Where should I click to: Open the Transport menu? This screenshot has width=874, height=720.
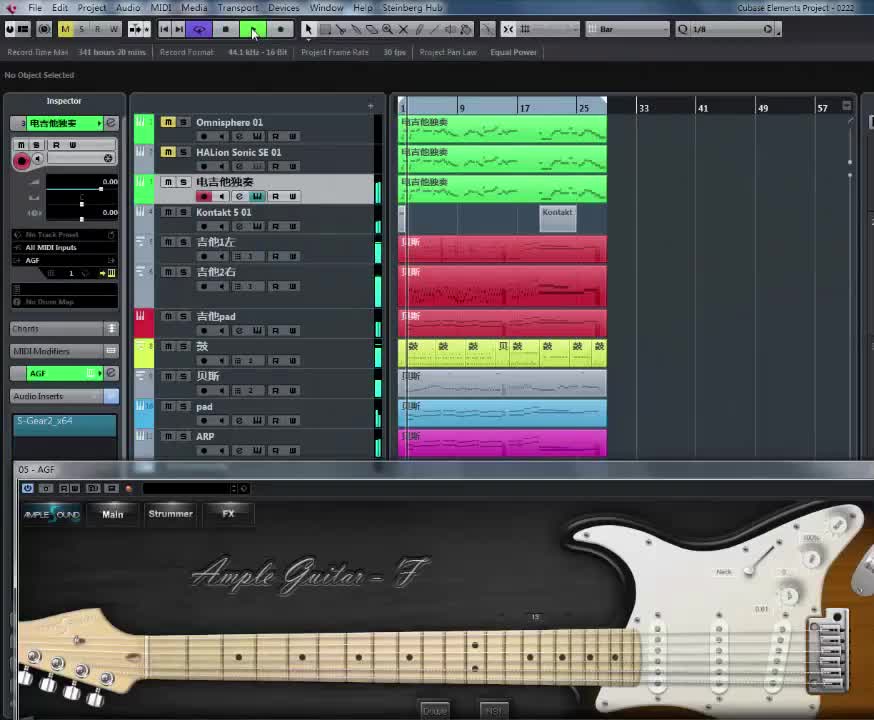coord(238,8)
